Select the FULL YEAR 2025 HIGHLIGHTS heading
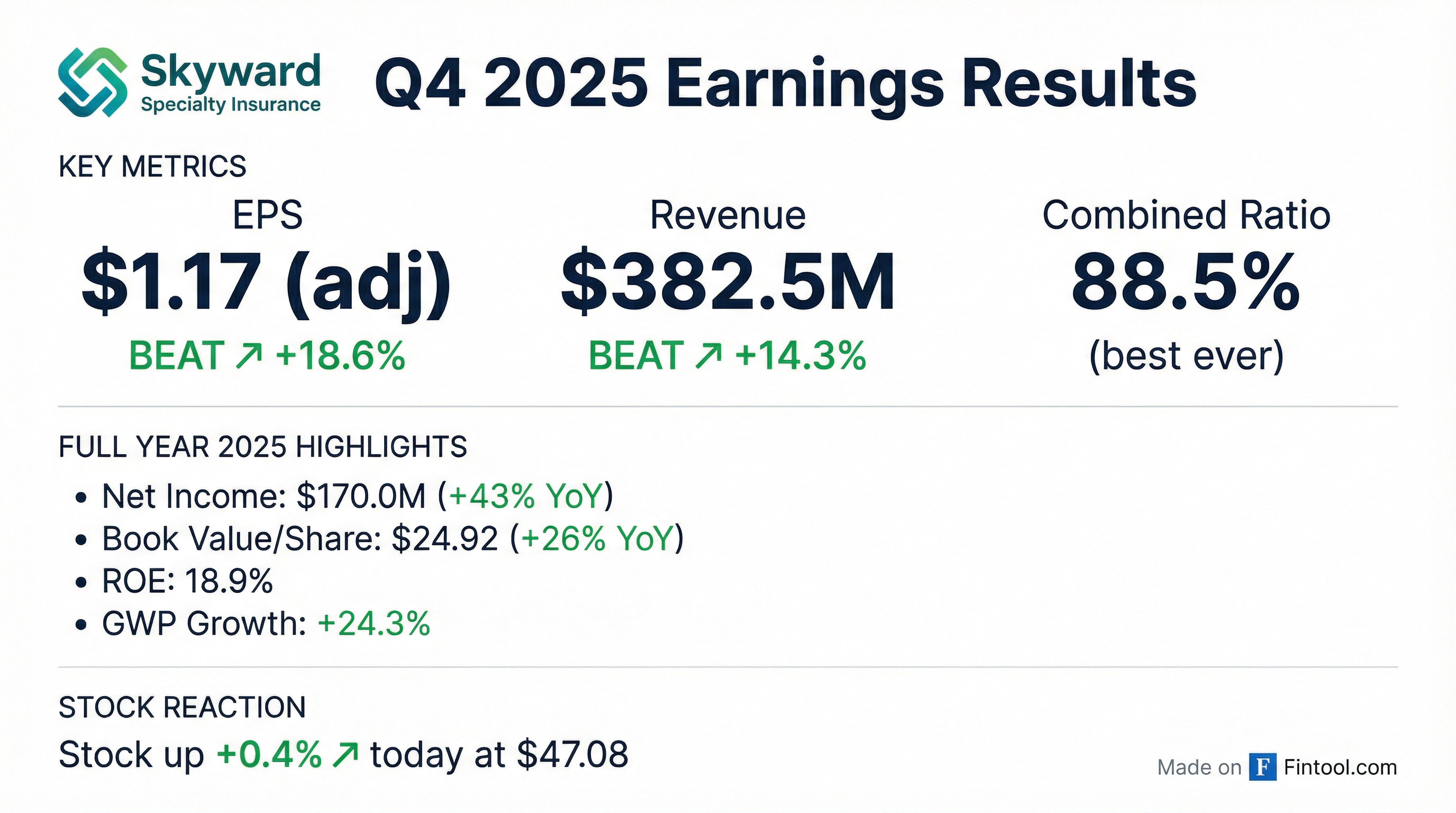This screenshot has width=1456, height=813. (263, 447)
